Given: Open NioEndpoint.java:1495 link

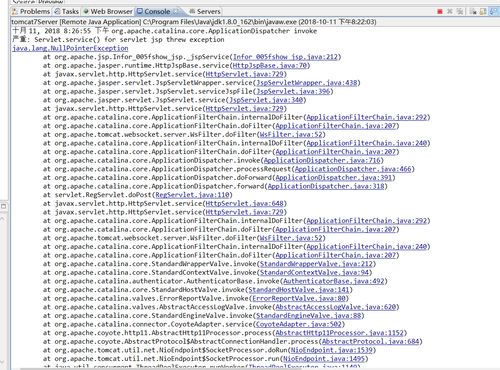Looking at the screenshot, I should [324, 359].
